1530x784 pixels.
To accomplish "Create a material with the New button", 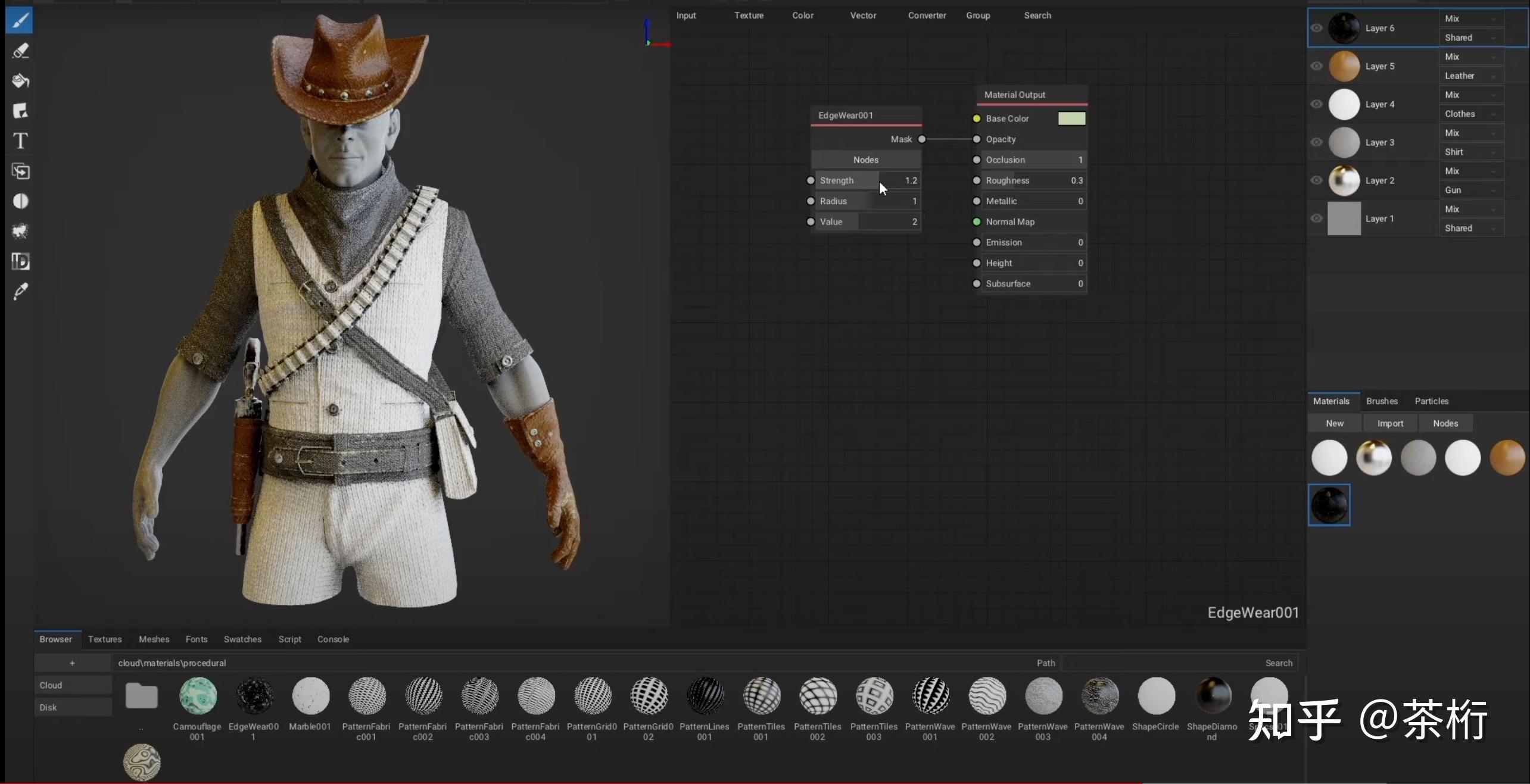I will [1334, 423].
